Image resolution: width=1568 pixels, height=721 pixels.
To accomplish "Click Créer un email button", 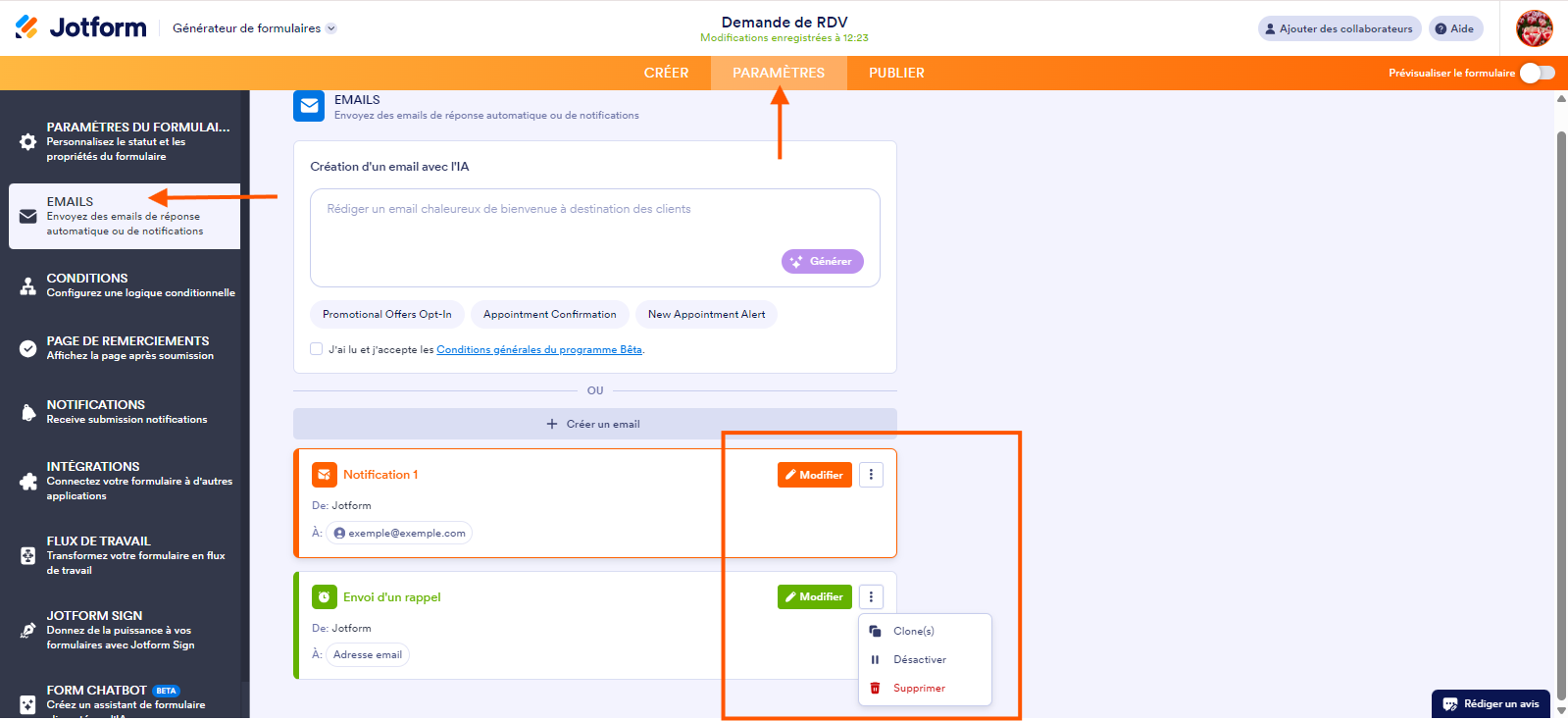I will [594, 424].
